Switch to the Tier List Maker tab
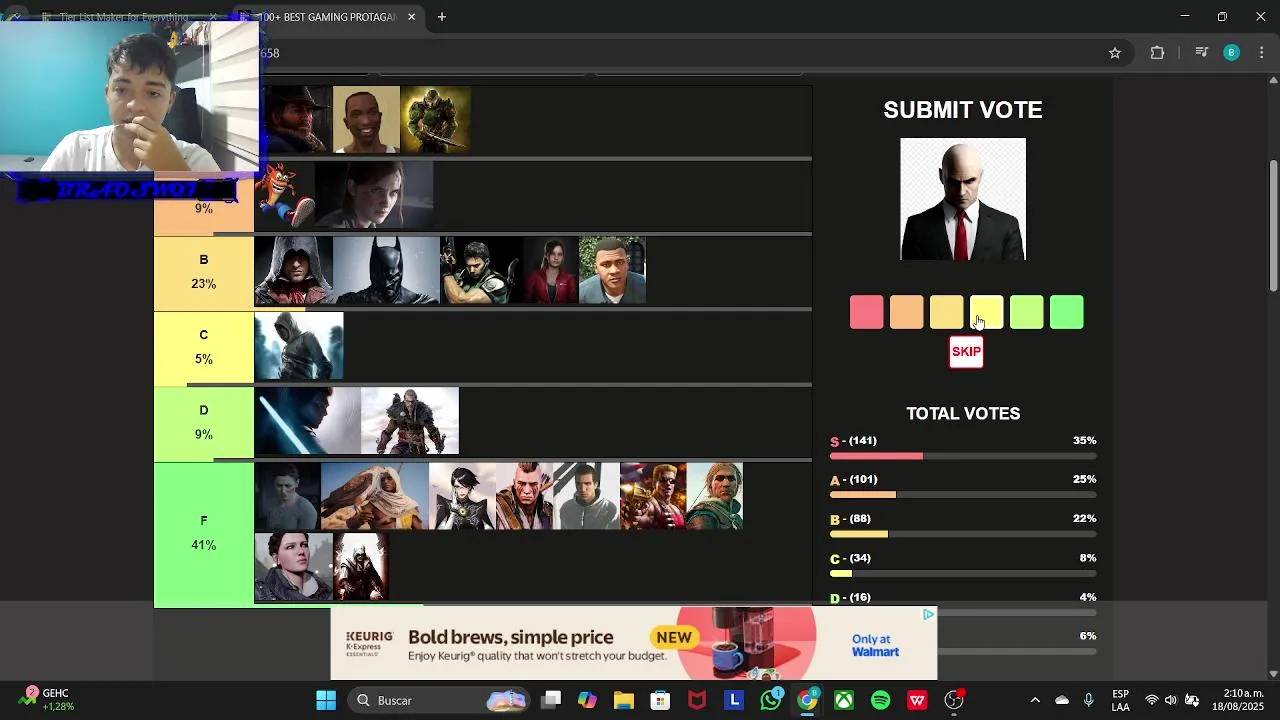Screen dimensions: 1280x720 click(x=125, y=17)
